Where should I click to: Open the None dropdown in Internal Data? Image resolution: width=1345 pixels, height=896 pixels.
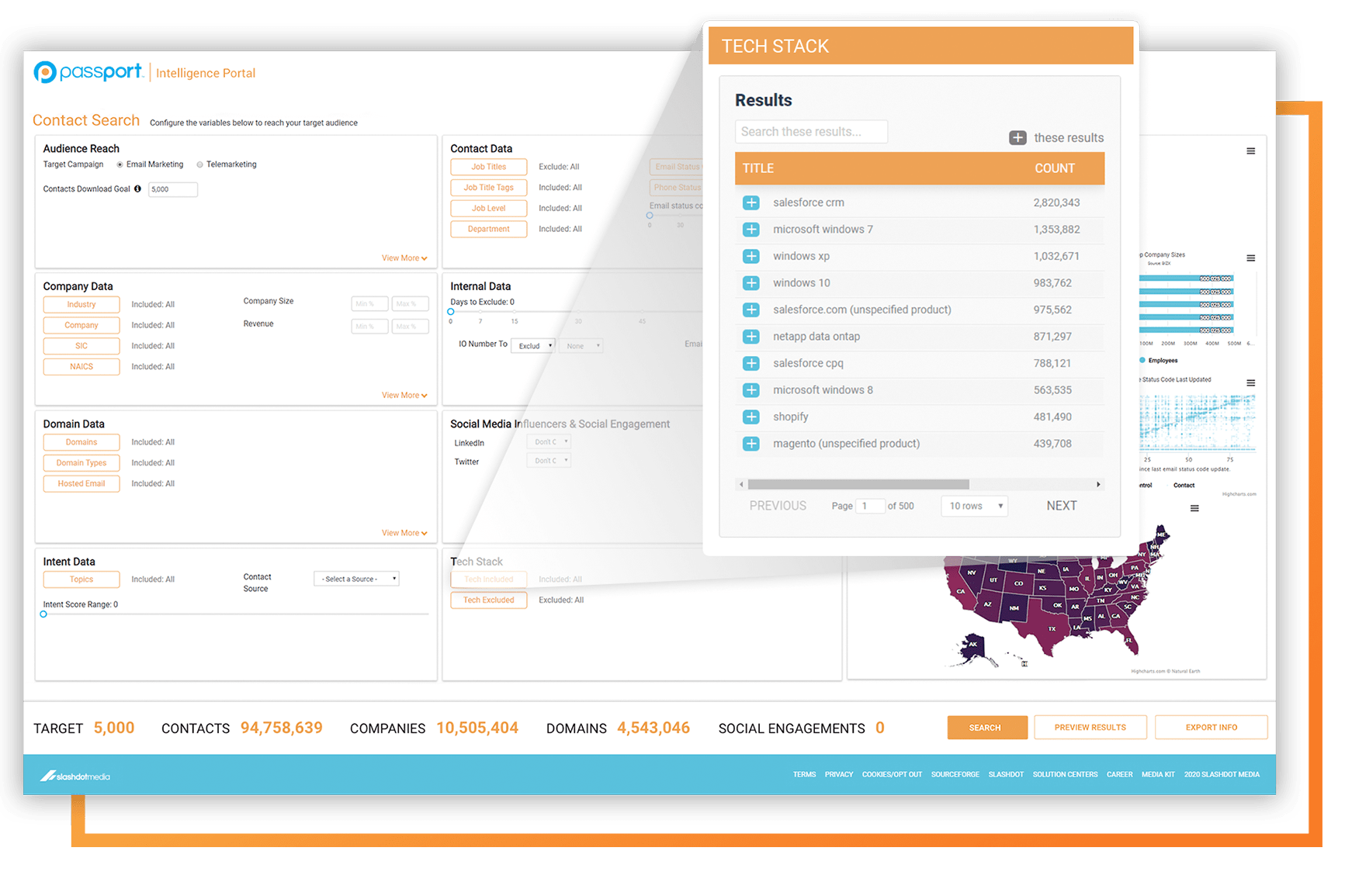tap(581, 346)
